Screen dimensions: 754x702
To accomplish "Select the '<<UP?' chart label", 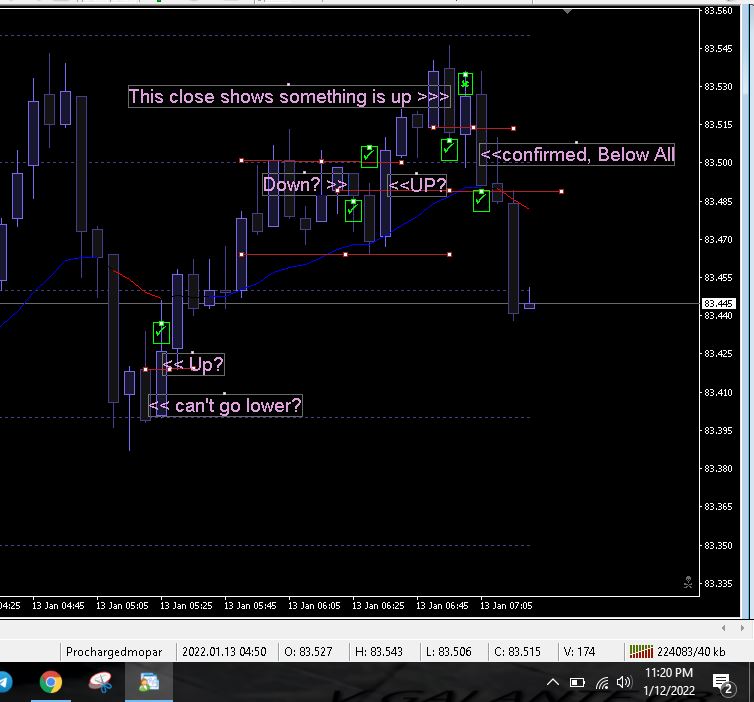I will click(x=417, y=185).
